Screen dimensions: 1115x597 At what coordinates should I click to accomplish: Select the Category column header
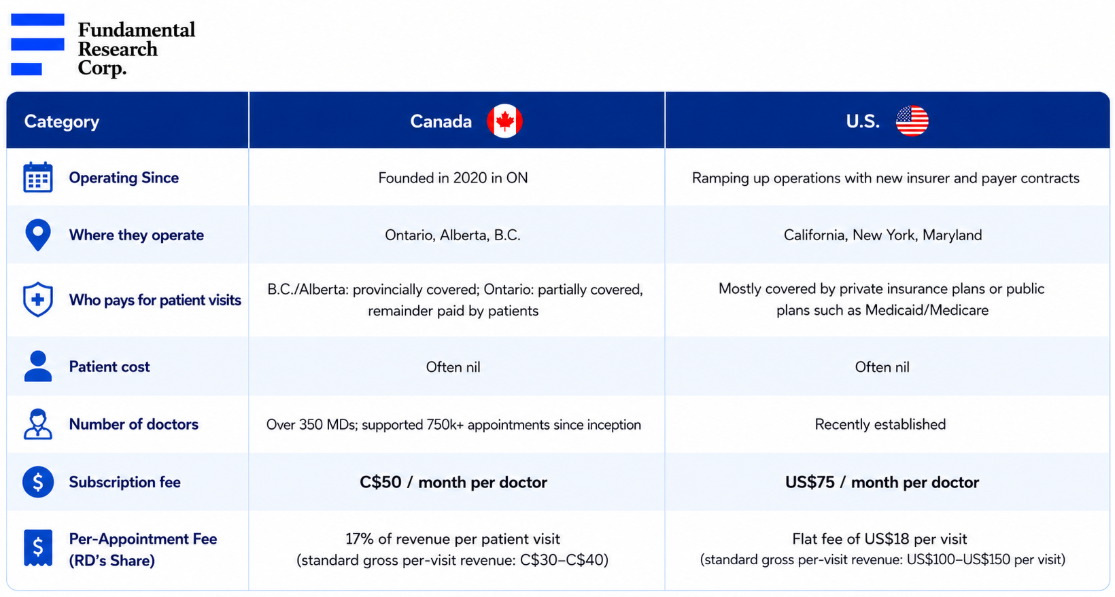(62, 122)
